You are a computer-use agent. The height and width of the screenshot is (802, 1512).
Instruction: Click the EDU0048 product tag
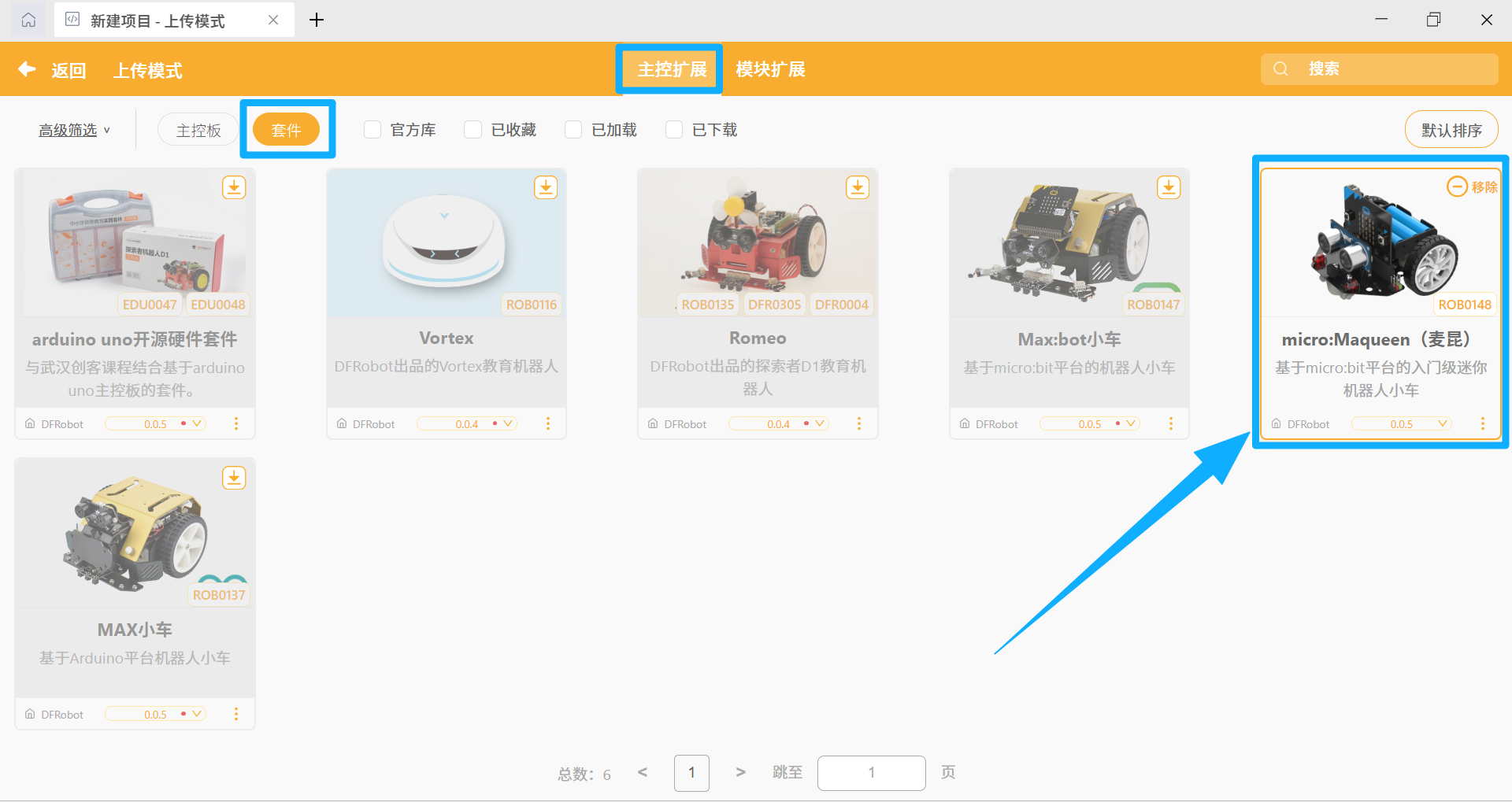coord(218,305)
